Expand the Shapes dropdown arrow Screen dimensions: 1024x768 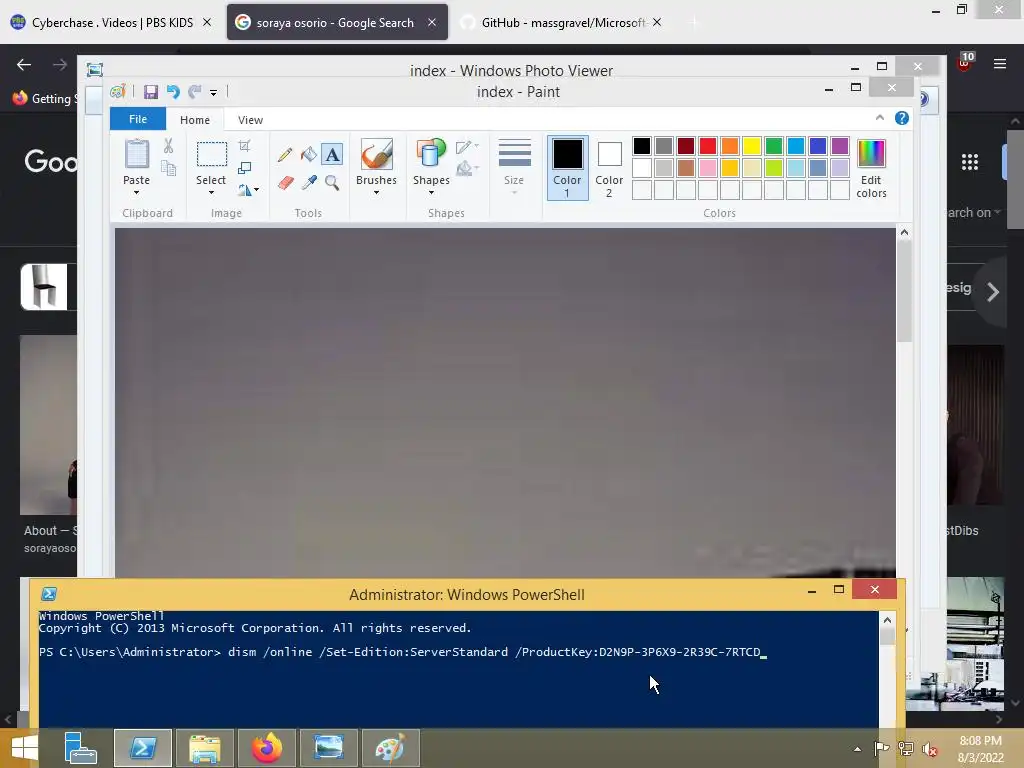(431, 193)
